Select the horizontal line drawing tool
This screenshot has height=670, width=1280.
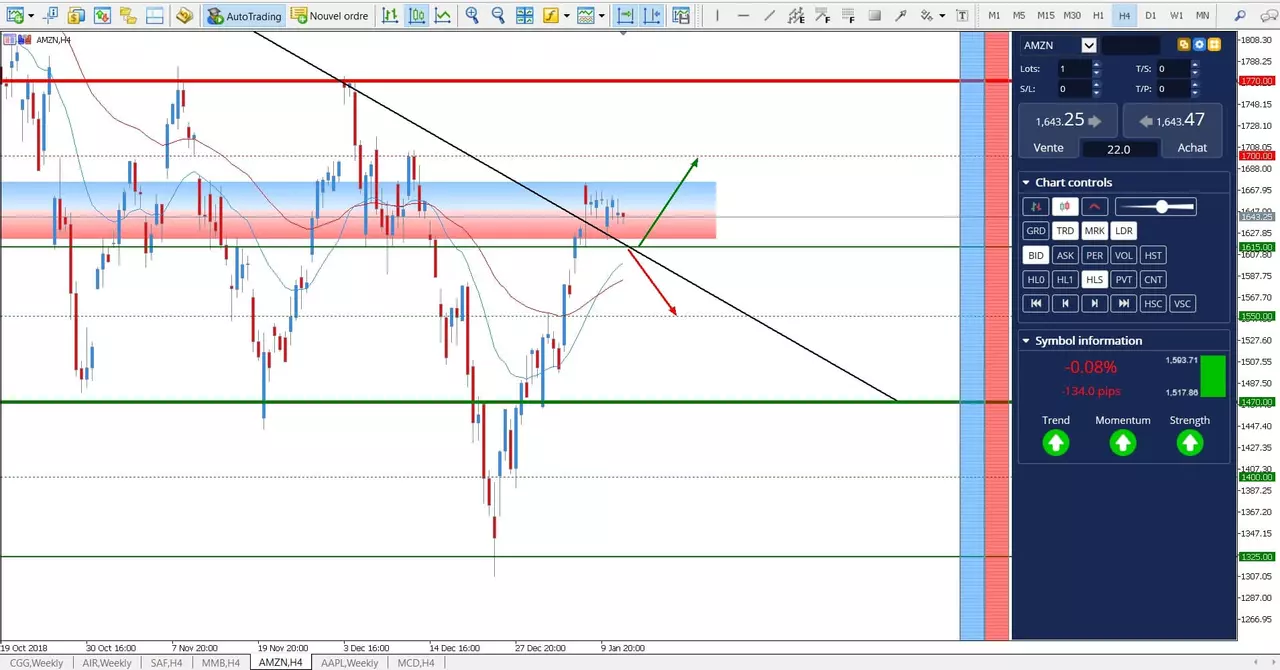[742, 16]
